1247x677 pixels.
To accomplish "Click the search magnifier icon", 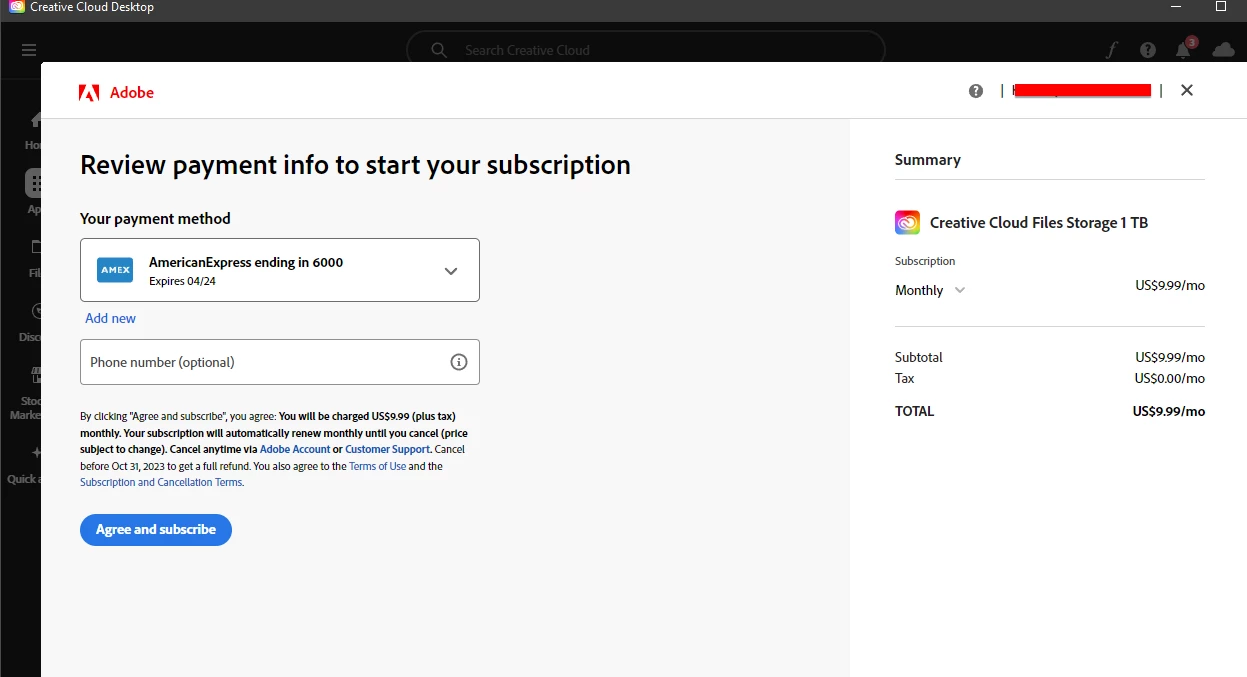I will click(439, 50).
